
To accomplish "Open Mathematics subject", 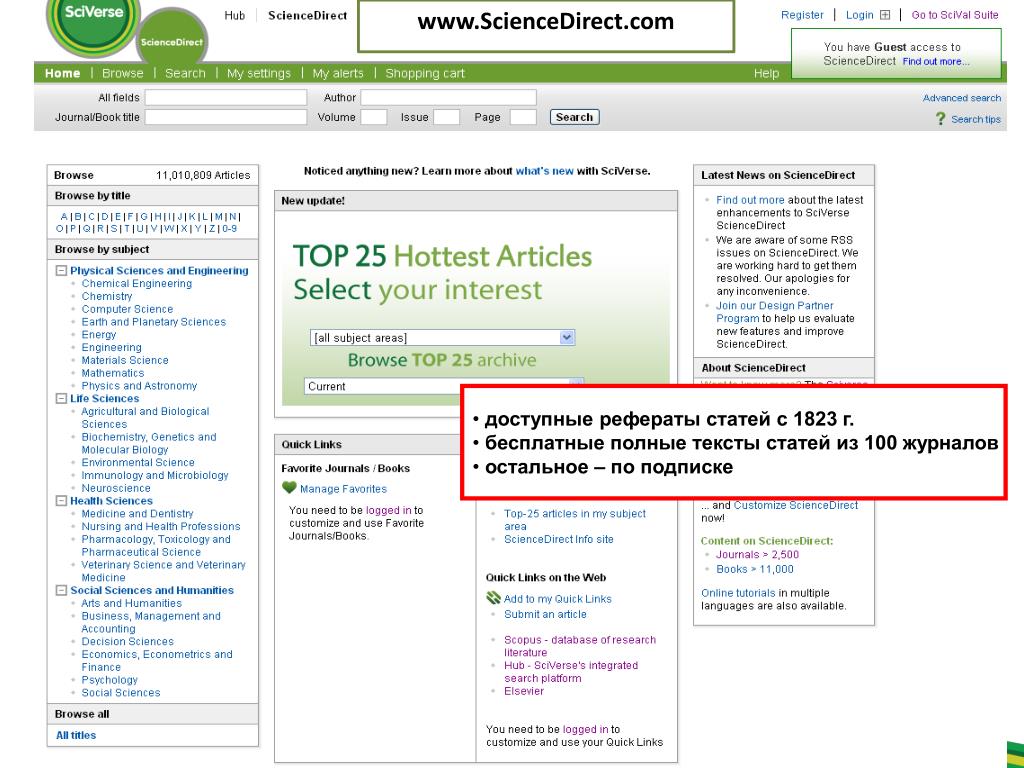I will pyautogui.click(x=112, y=373).
